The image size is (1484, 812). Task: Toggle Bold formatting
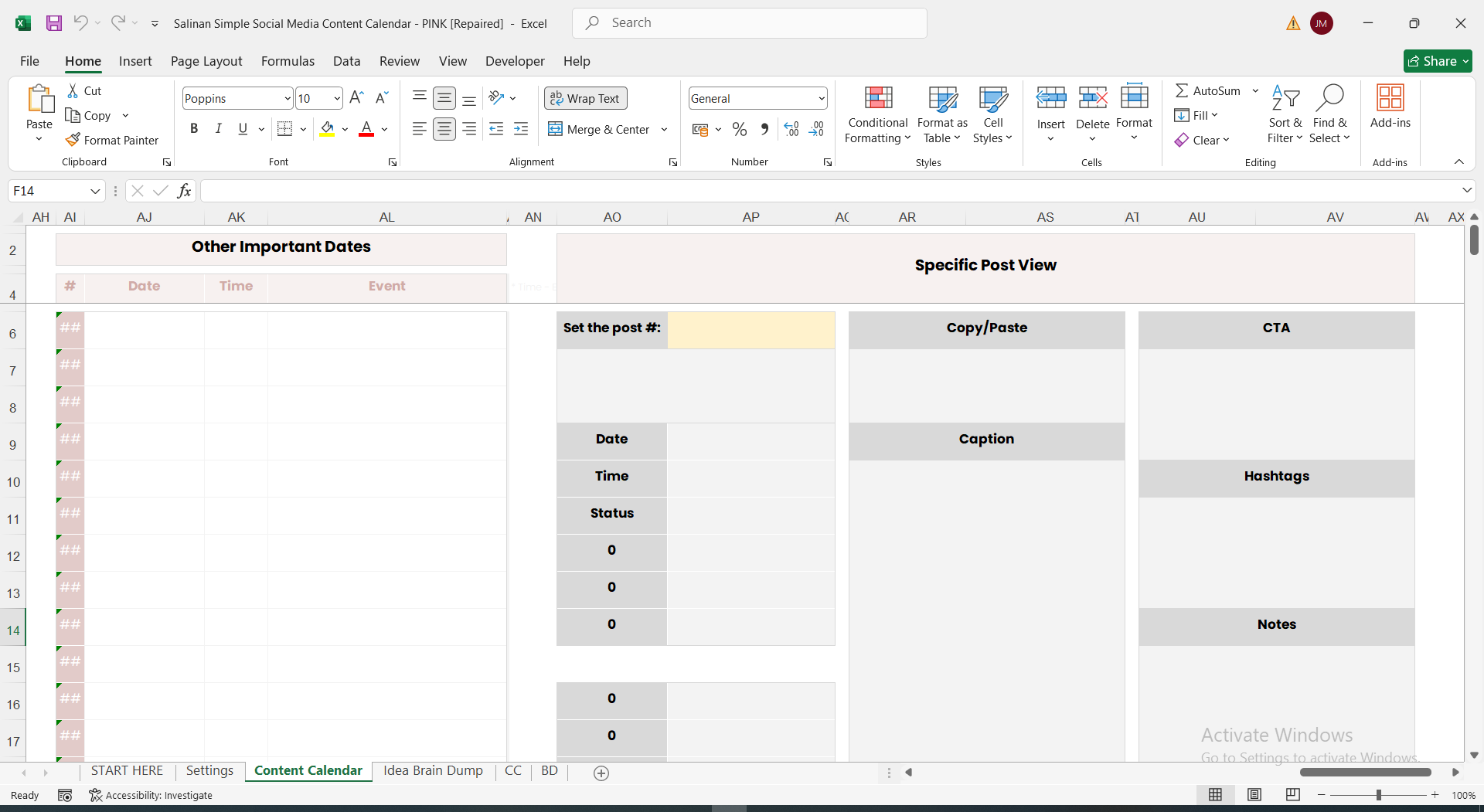click(194, 129)
